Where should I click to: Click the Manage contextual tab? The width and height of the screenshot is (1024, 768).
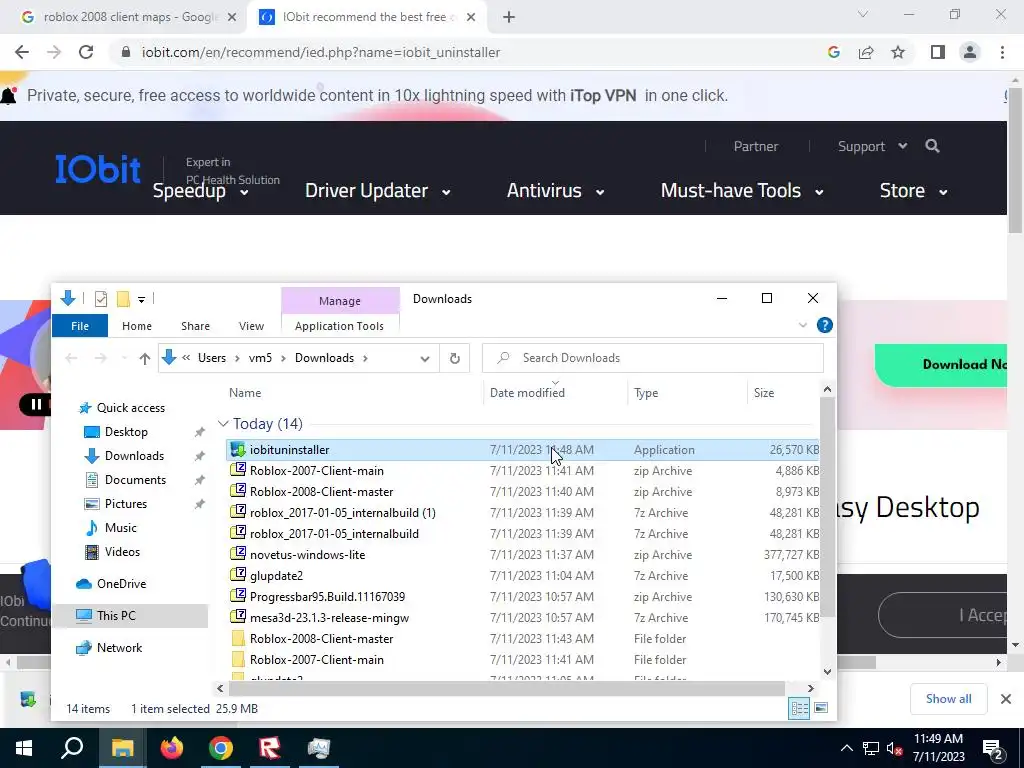point(340,301)
